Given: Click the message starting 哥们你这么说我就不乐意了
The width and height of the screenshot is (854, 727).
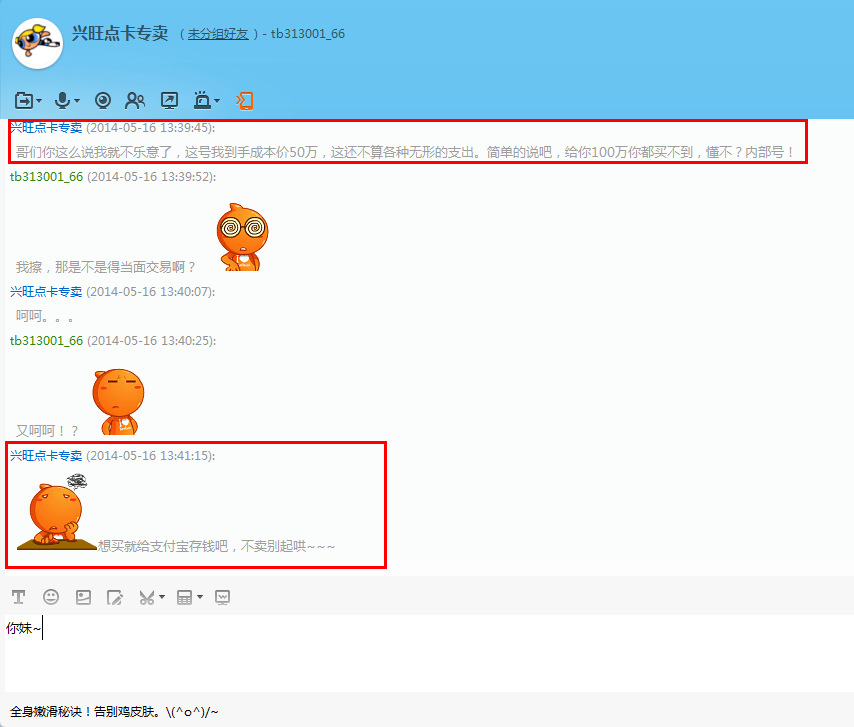Looking at the screenshot, I should point(405,152).
